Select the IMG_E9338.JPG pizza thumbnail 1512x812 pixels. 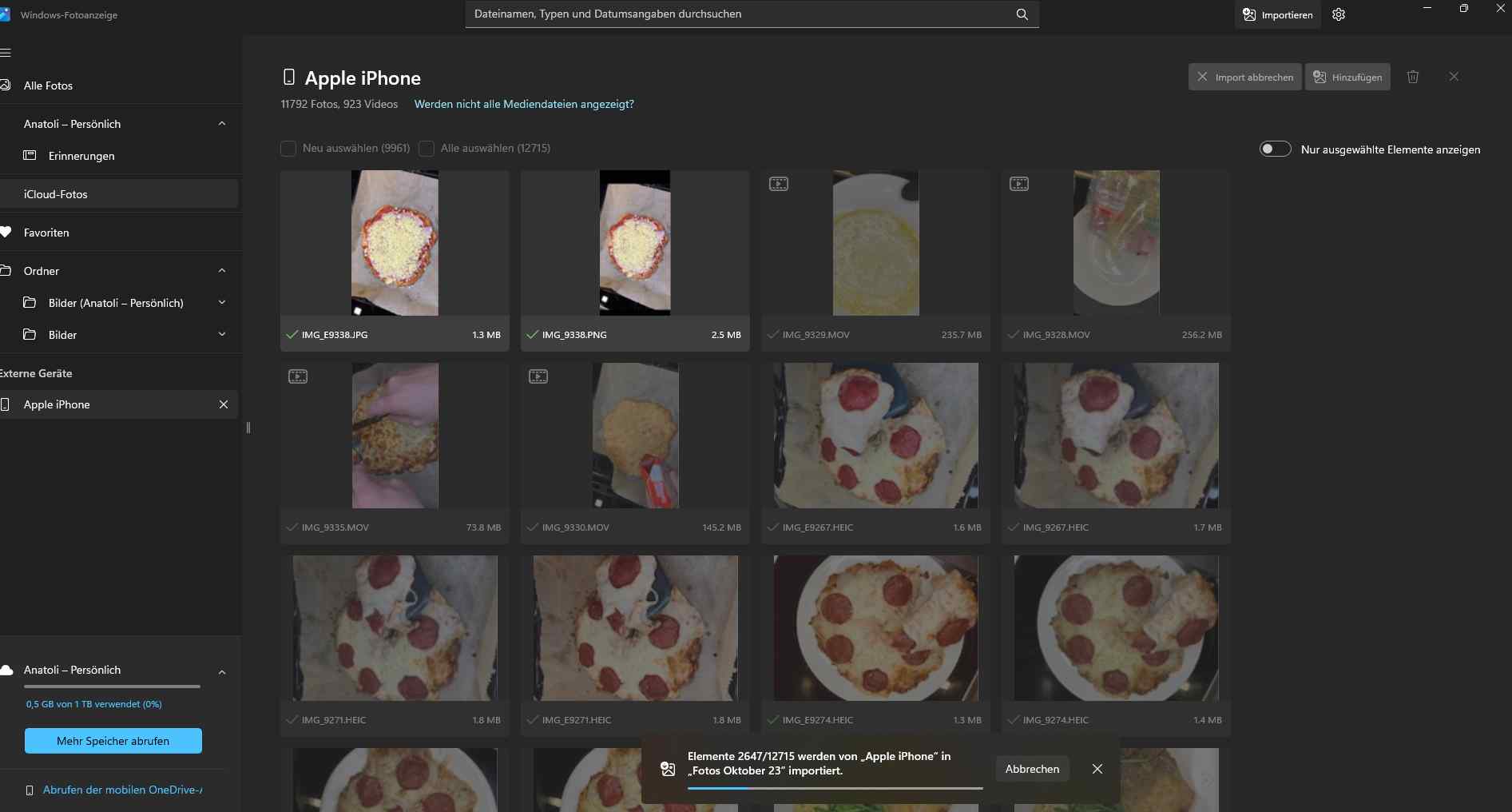tap(395, 243)
